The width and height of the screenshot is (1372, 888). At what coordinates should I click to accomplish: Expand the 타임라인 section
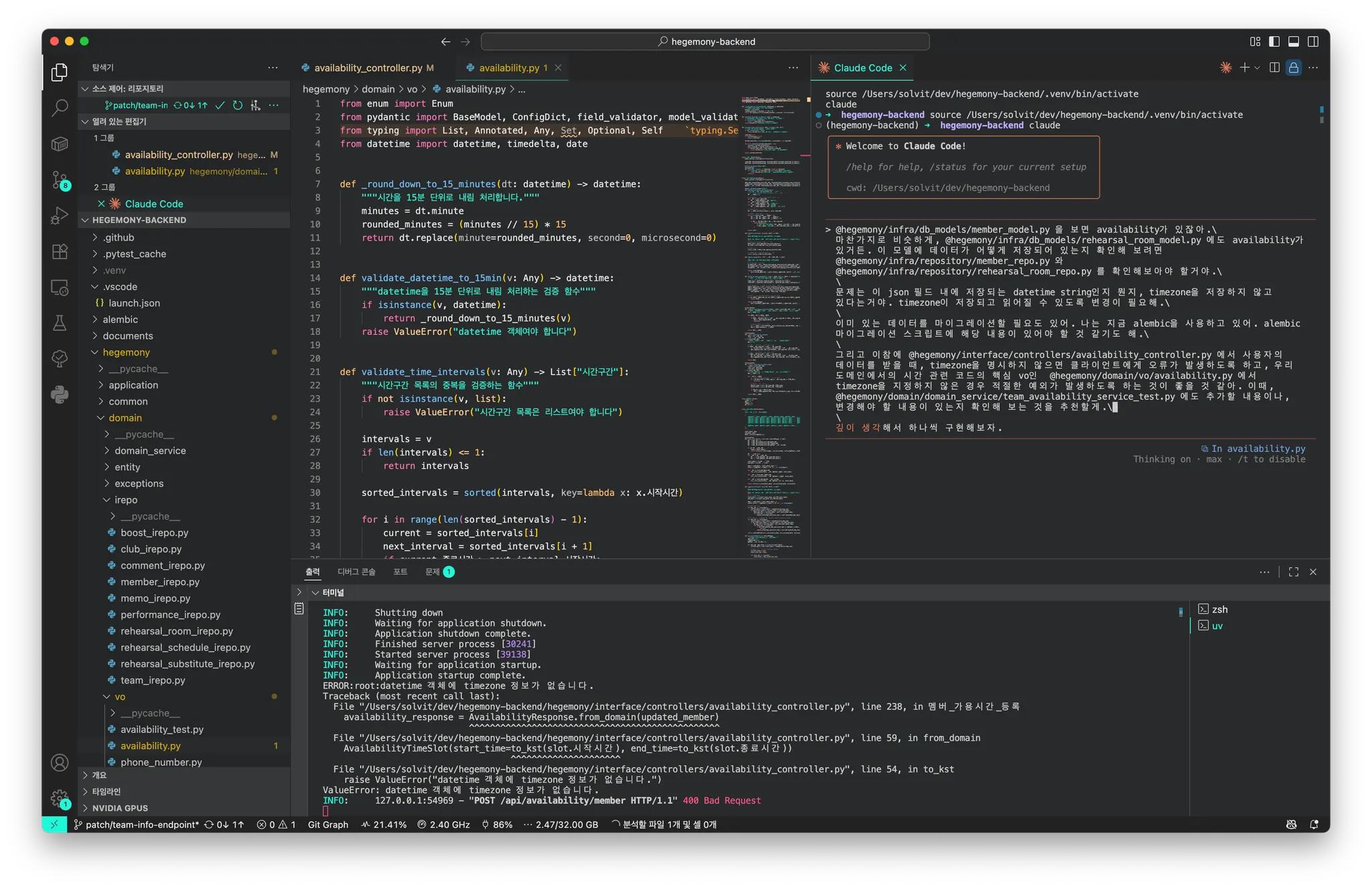point(107,792)
